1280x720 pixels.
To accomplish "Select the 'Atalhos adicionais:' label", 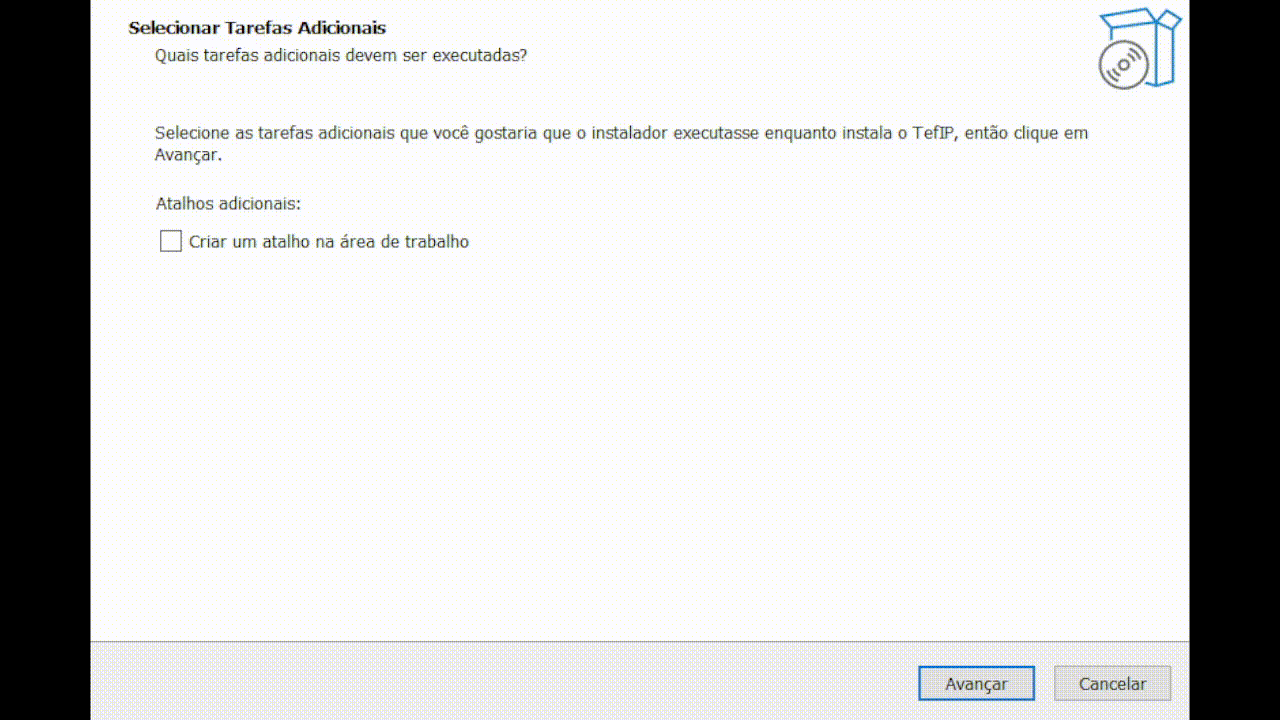I will [226, 203].
